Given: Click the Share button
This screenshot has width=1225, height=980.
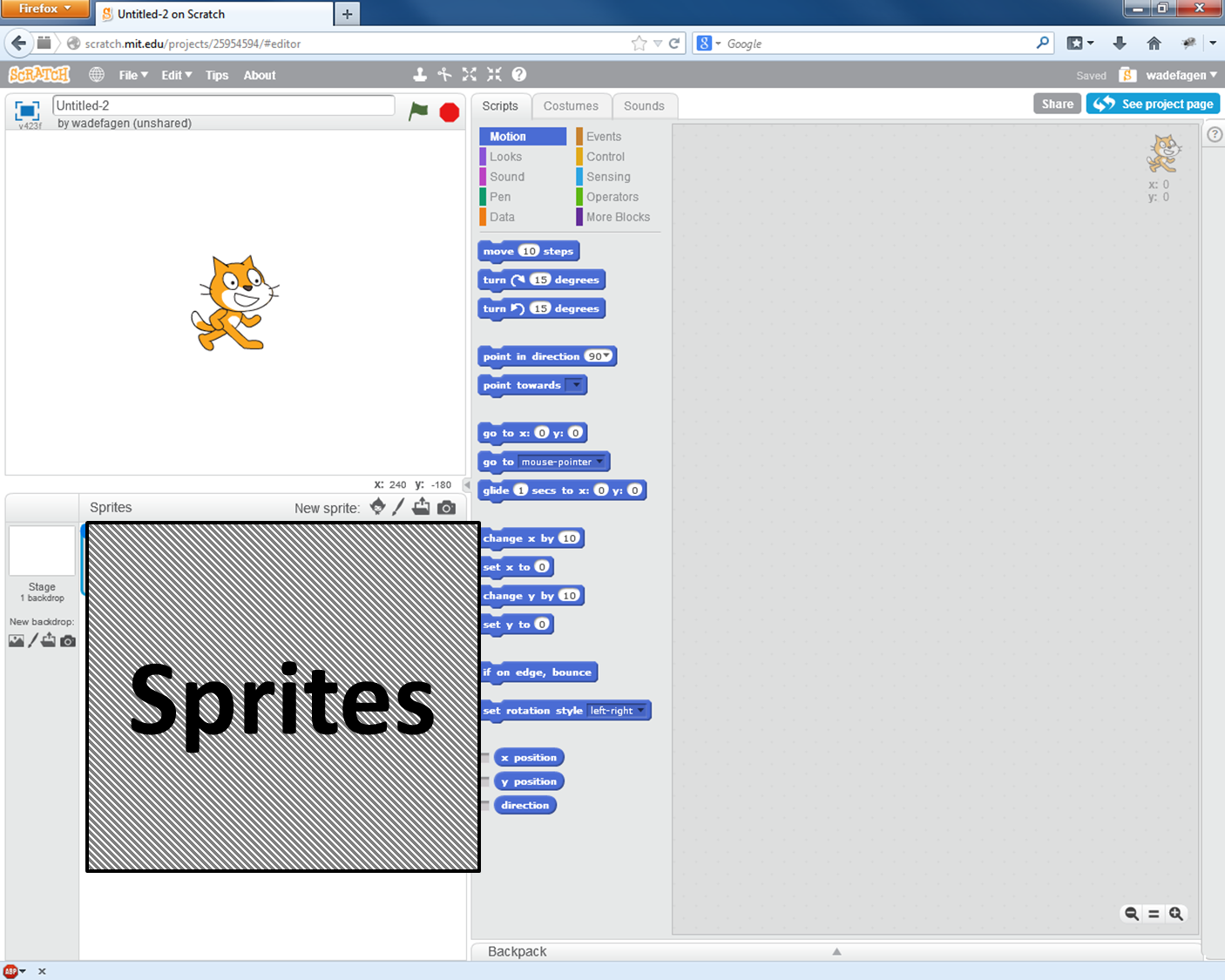Looking at the screenshot, I should point(1057,104).
